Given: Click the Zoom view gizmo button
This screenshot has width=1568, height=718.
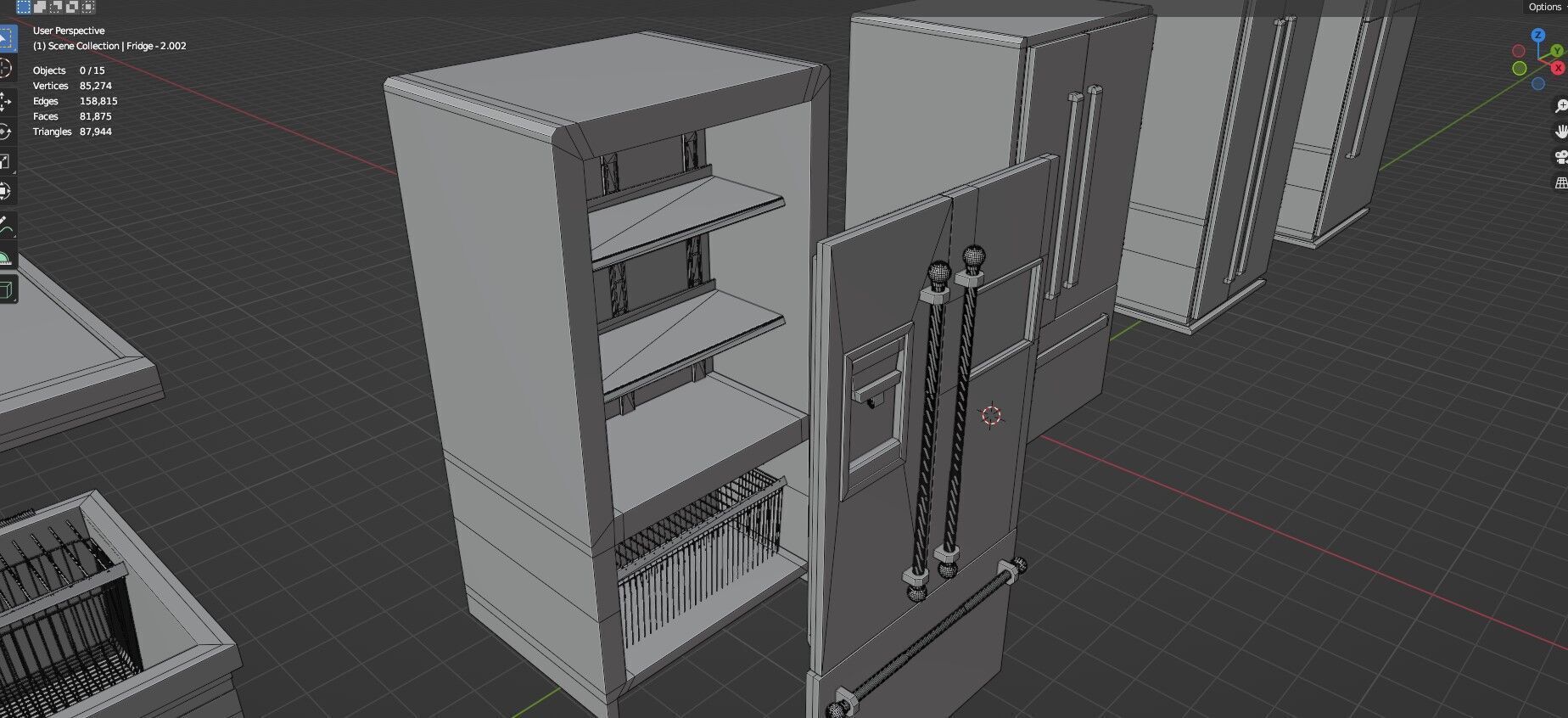Looking at the screenshot, I should coord(1560,106).
